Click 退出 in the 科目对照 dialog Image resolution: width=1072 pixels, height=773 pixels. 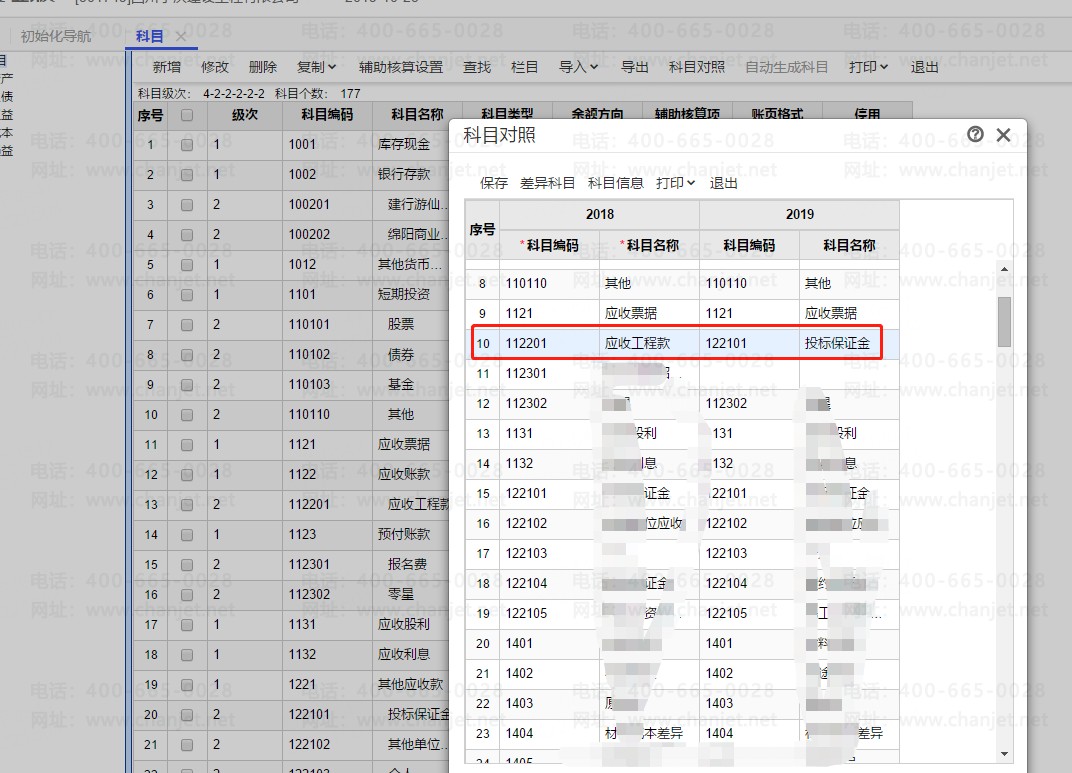point(723,183)
